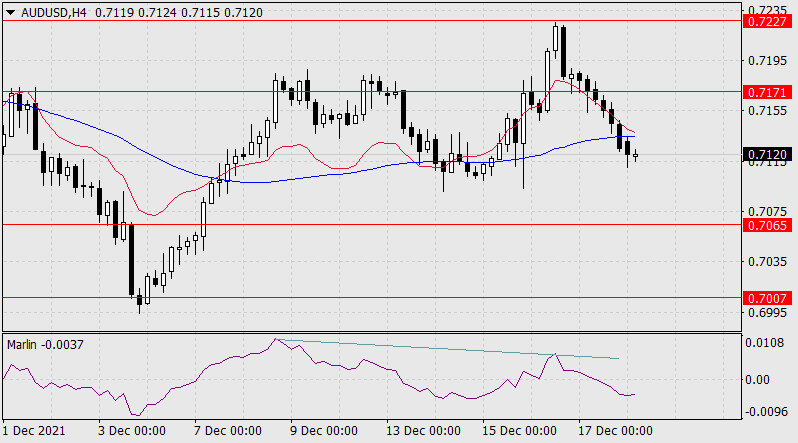Select the 0.7227 red price level label
798x443 pixels.
point(767,21)
